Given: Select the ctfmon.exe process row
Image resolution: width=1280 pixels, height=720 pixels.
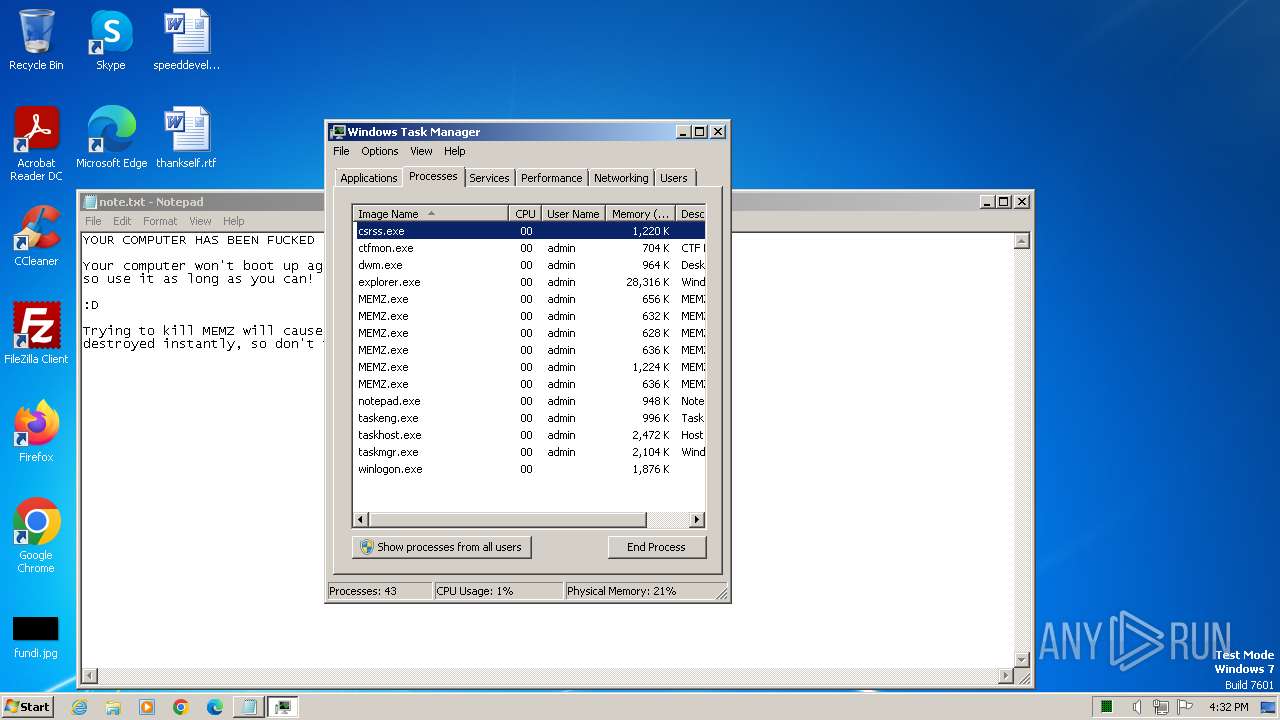Looking at the screenshot, I should point(530,248).
